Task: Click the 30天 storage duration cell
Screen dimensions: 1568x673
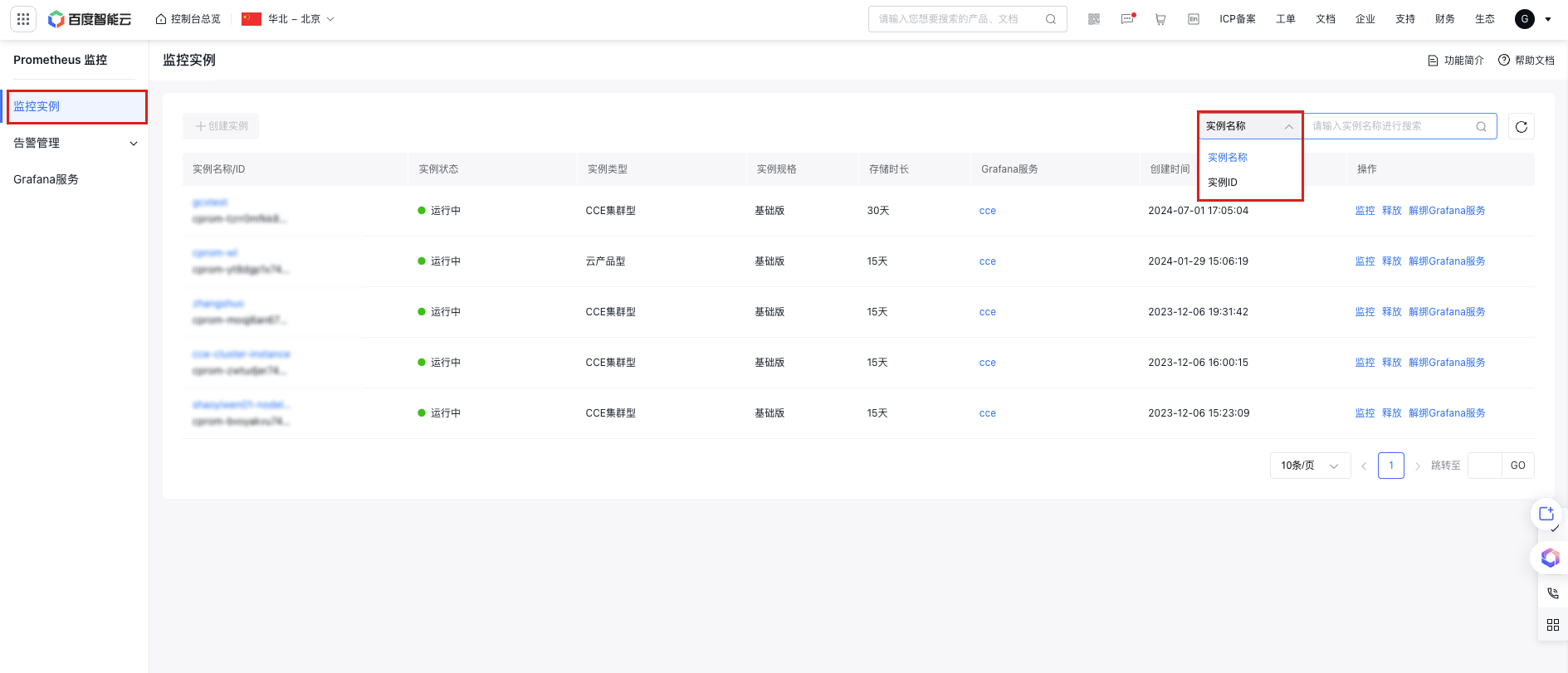Action: tap(878, 211)
